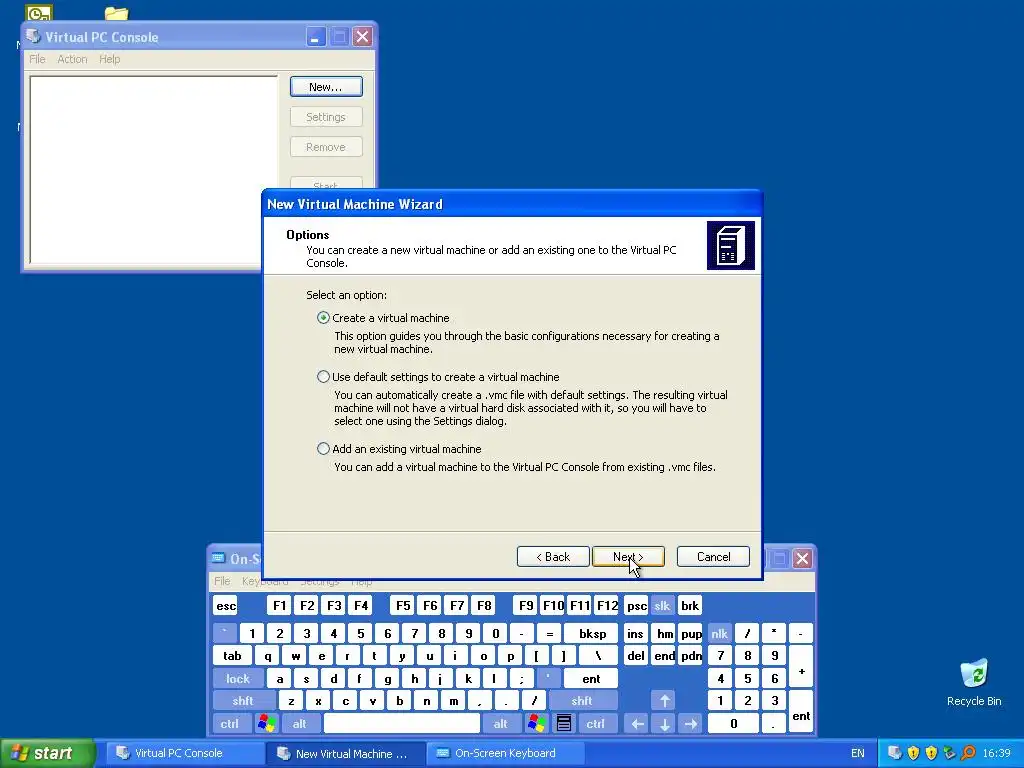Click F12 key on On-Screen Keyboard
Image resolution: width=1024 pixels, height=768 pixels.
pos(607,606)
